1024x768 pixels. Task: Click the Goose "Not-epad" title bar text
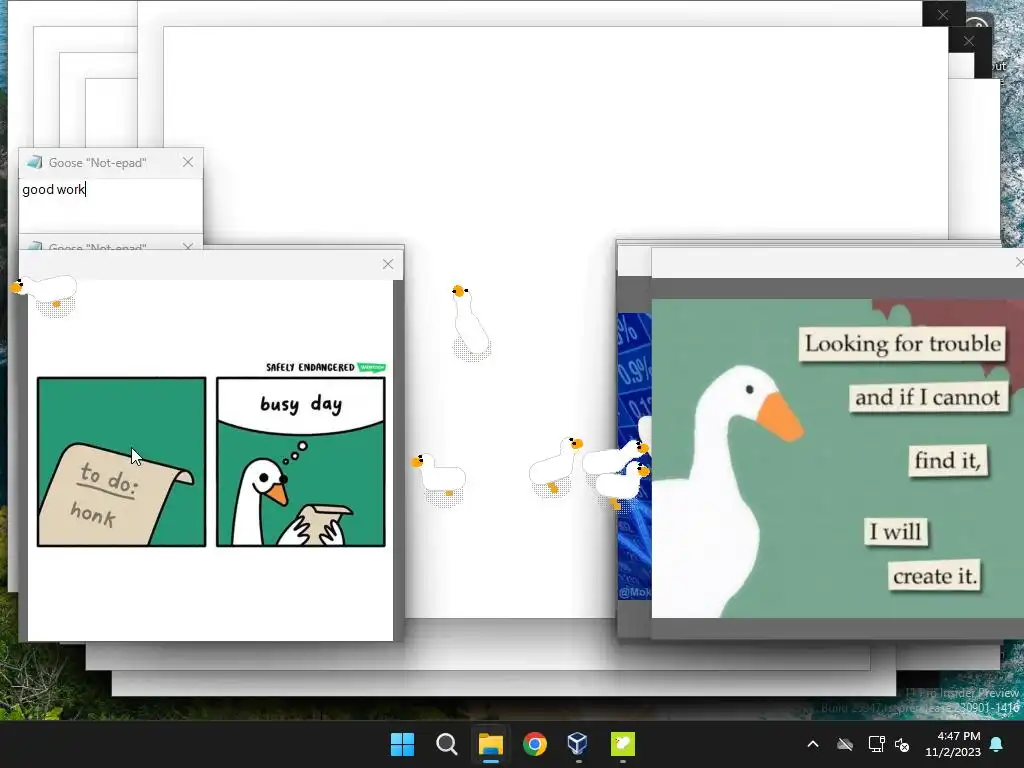97,163
